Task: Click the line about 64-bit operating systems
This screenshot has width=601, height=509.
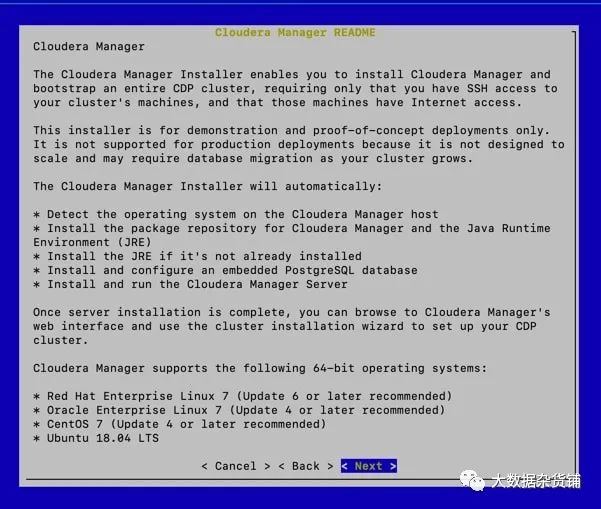Action: pos(260,368)
